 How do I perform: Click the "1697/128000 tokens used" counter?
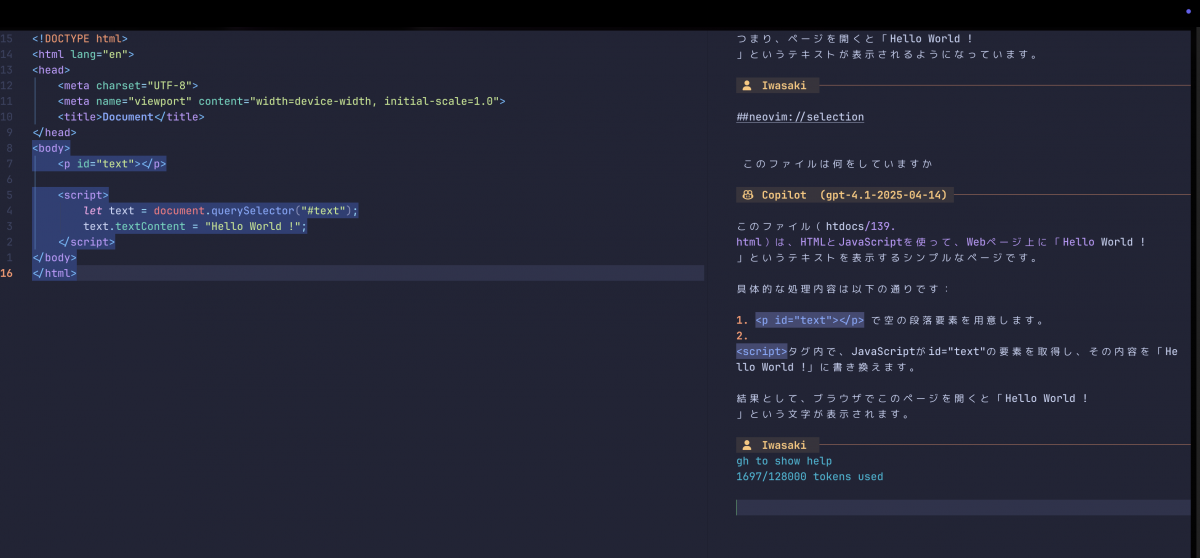click(809, 477)
